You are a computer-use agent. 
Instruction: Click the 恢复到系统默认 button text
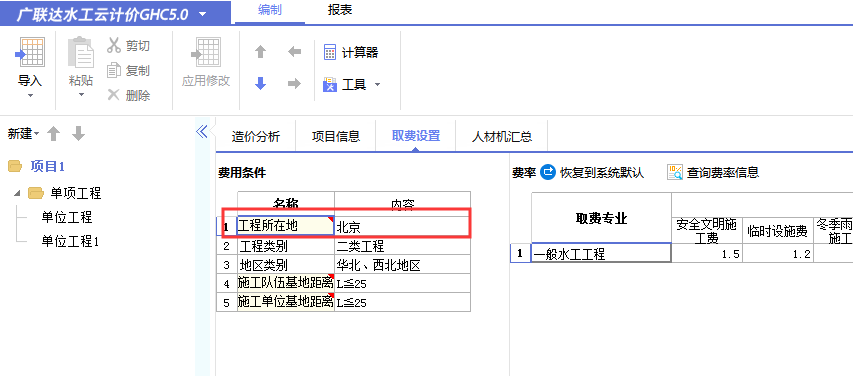pos(602,173)
